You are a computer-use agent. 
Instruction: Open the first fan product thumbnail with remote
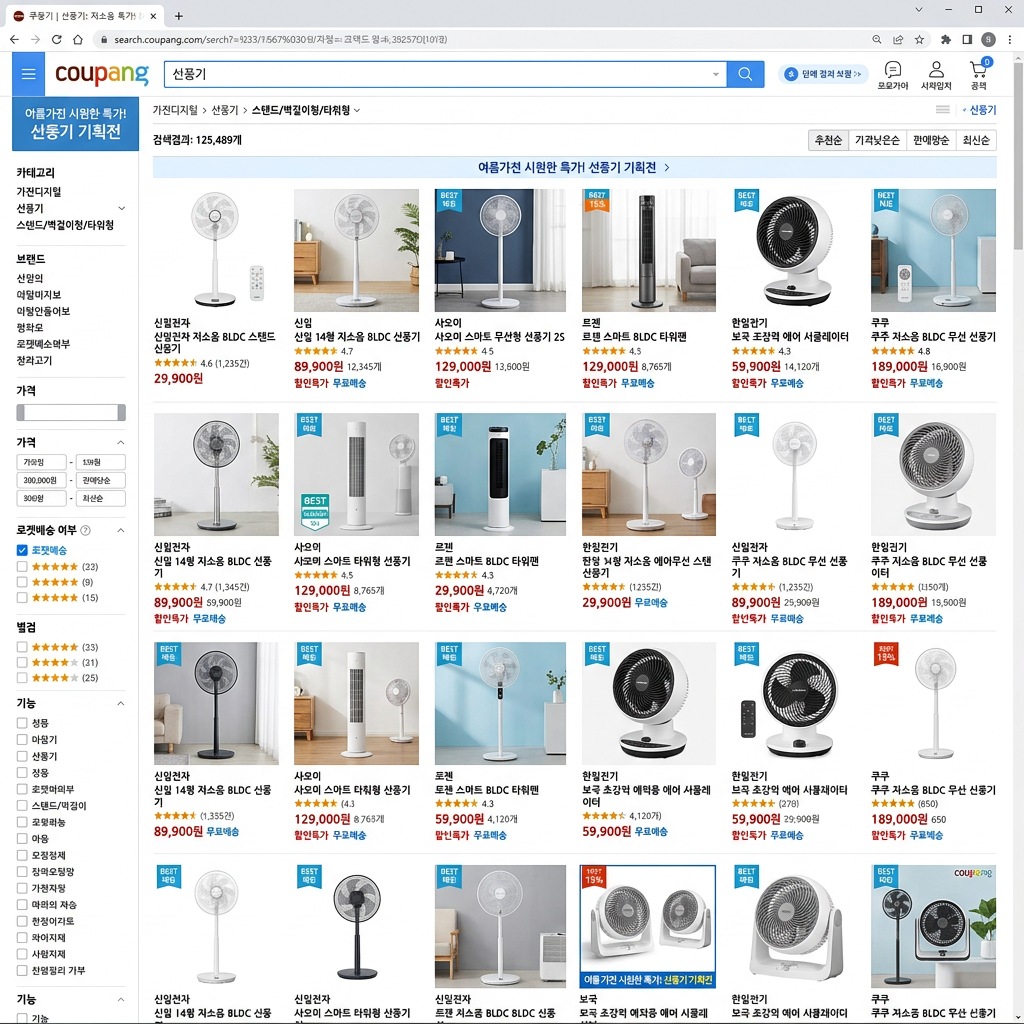[x=216, y=250]
